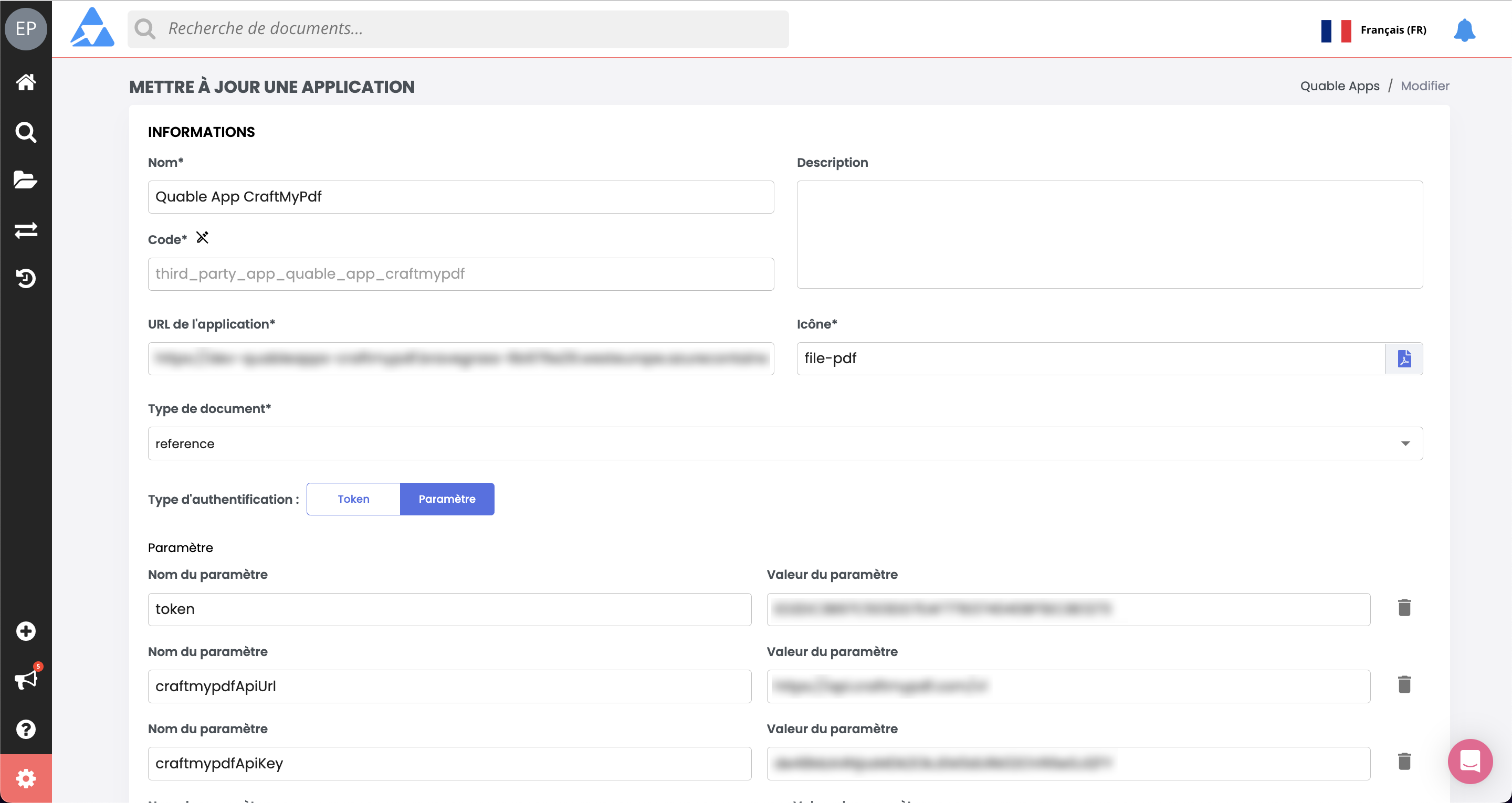
Task: Click the Recherche de documents search field
Action: [x=458, y=29]
